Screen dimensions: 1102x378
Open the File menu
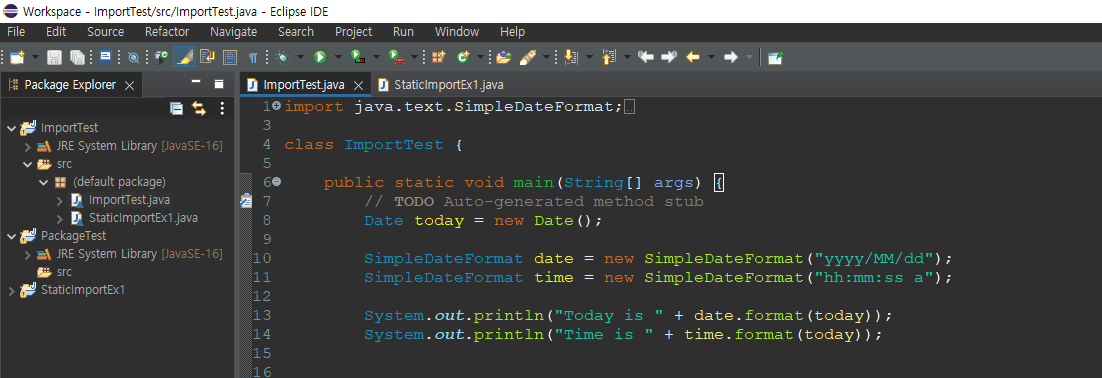[16, 32]
